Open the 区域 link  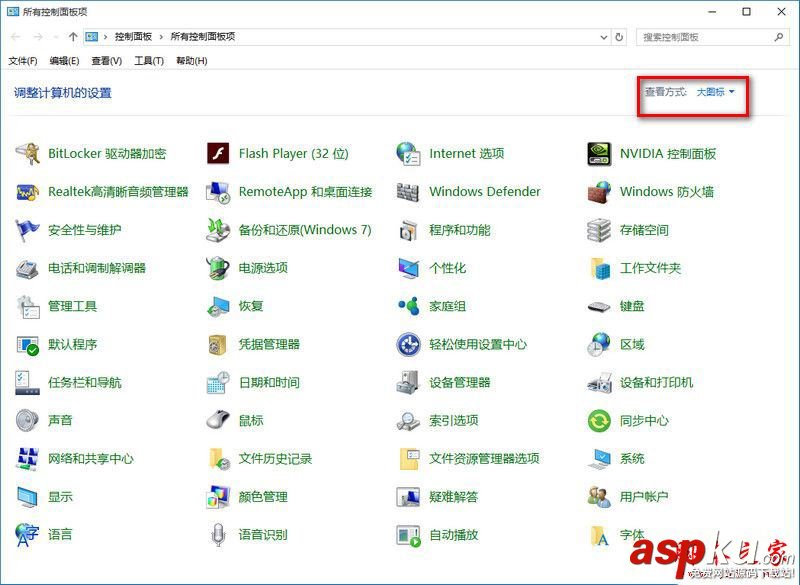632,344
